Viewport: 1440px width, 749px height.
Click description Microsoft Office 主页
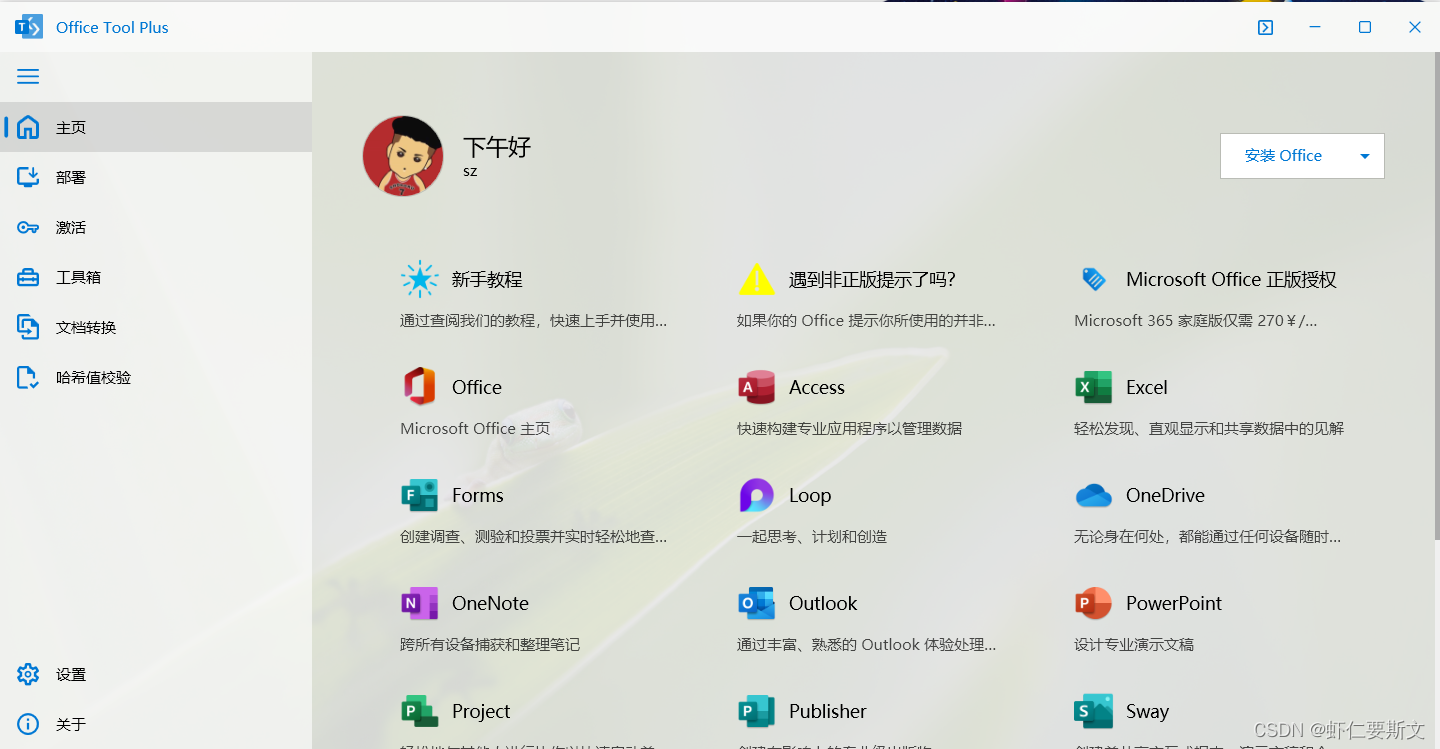(x=475, y=428)
